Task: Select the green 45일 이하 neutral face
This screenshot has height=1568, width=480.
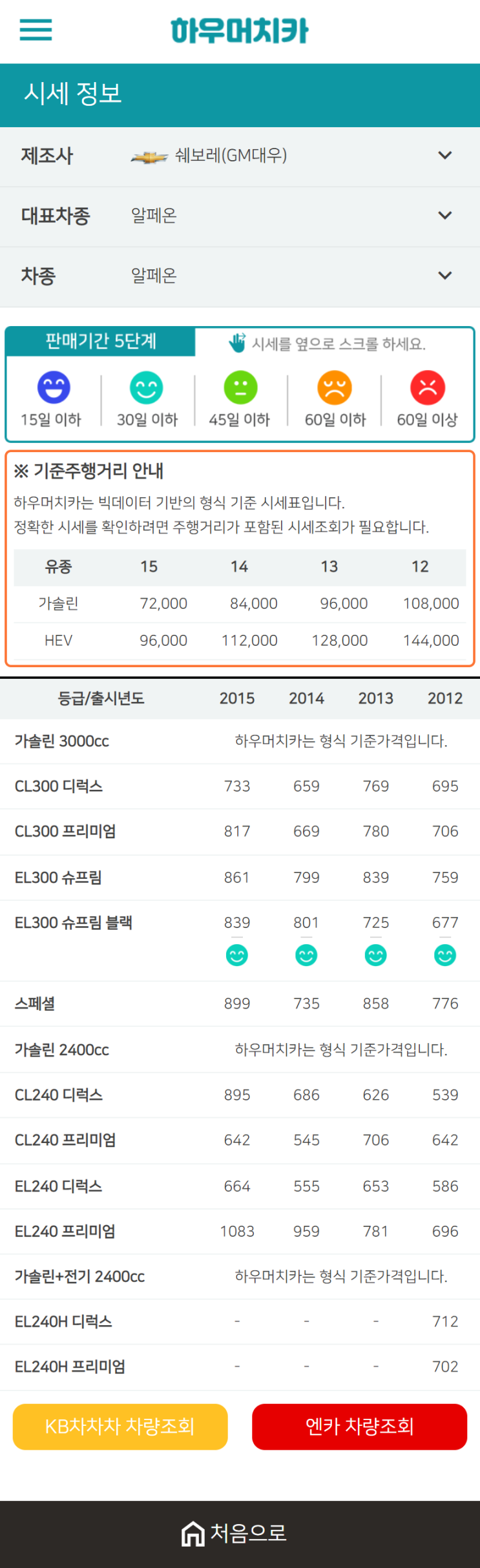Action: point(240,387)
